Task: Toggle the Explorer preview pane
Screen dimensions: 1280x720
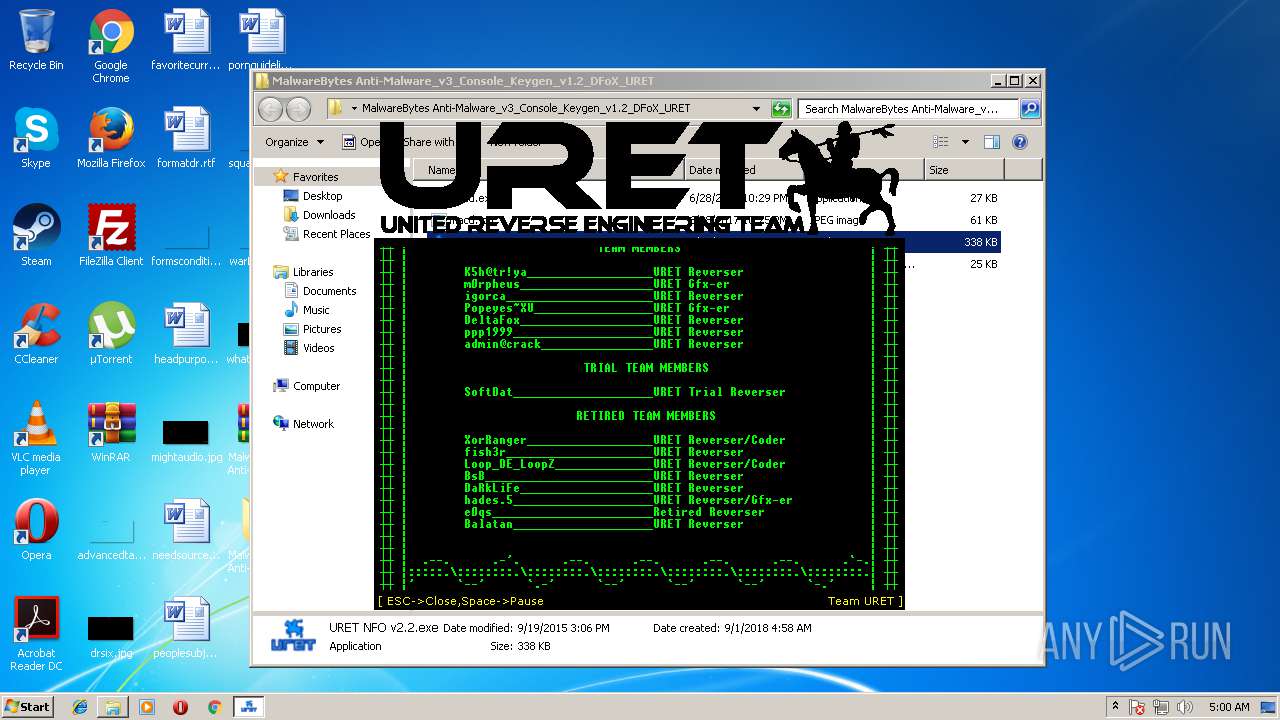Action: point(992,142)
